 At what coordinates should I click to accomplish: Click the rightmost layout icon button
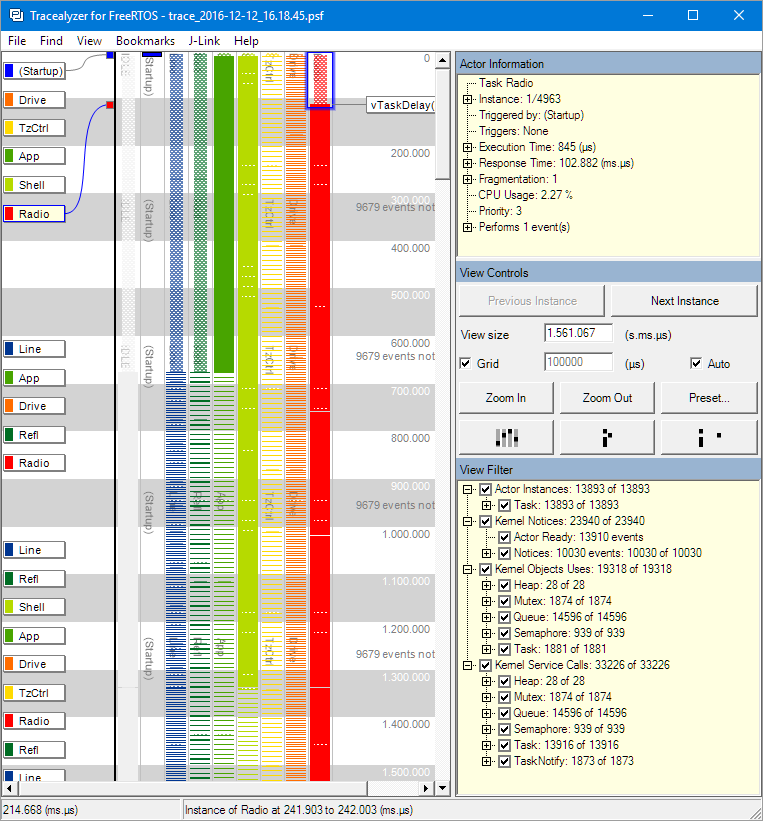click(709, 437)
